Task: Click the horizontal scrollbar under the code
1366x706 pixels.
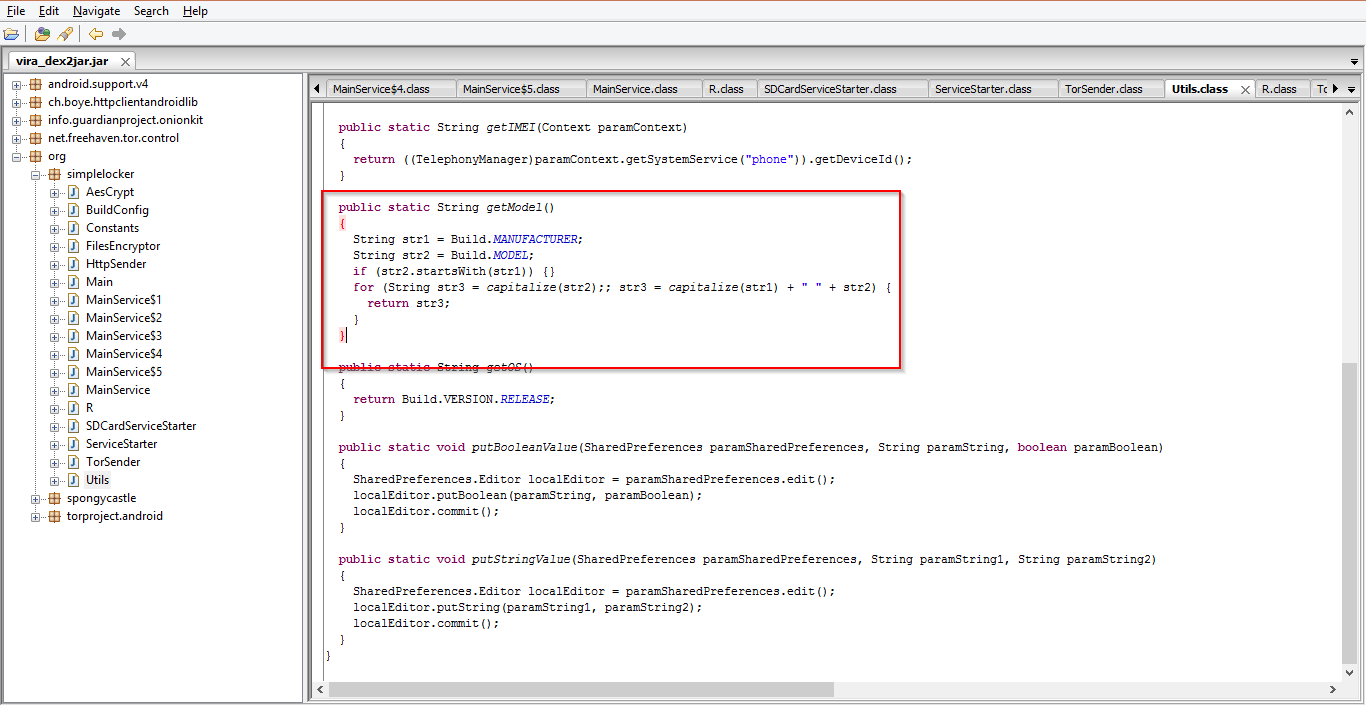Action: pyautogui.click(x=580, y=689)
